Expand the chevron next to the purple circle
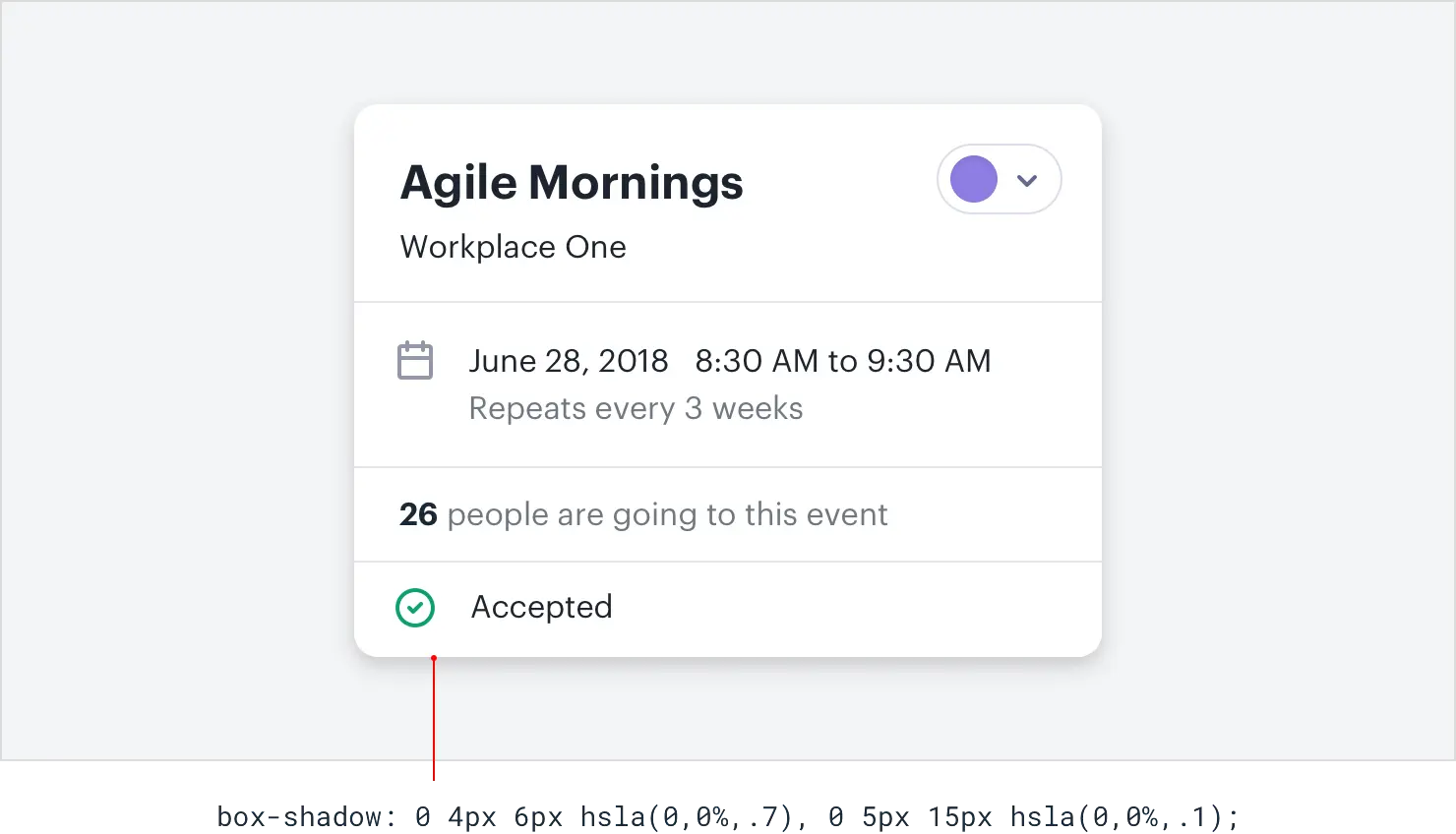The width and height of the screenshot is (1456, 834). [1027, 180]
